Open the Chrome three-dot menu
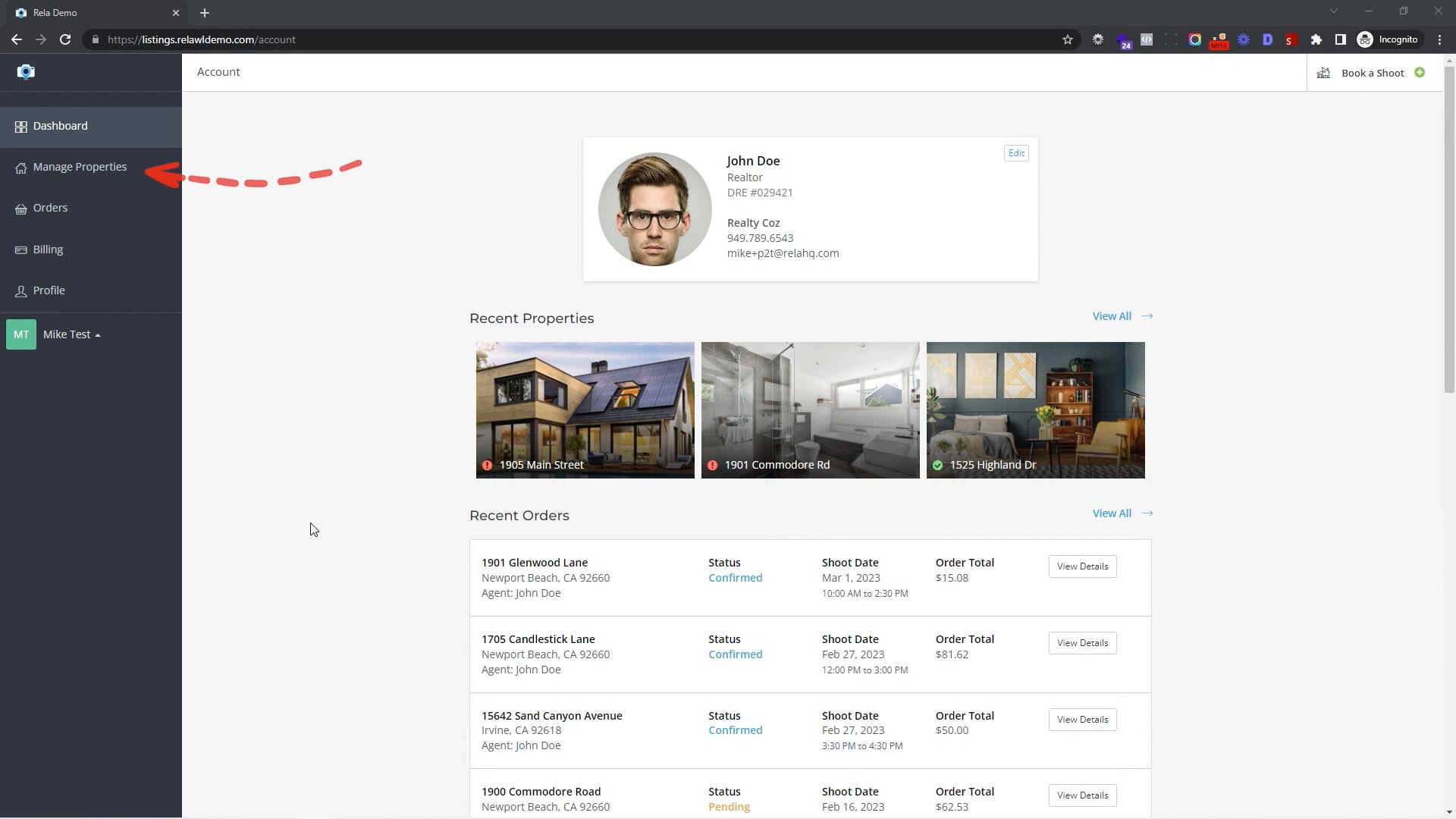 (1439, 39)
